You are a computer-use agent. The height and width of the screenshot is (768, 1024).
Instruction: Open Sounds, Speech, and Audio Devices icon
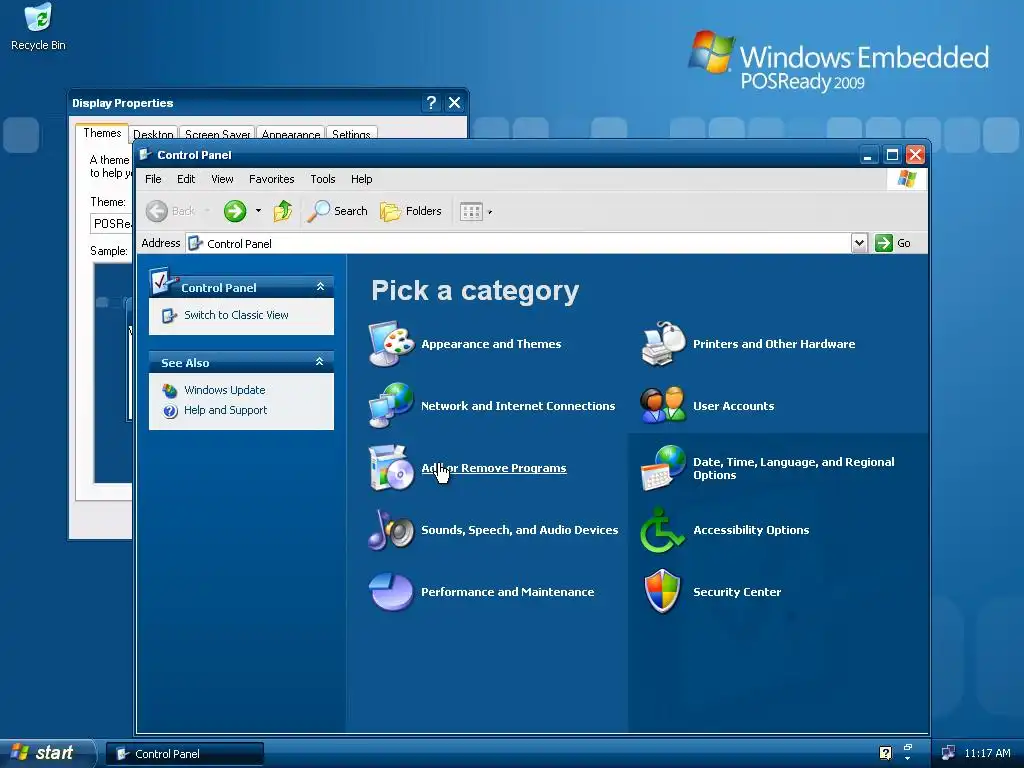tap(391, 530)
